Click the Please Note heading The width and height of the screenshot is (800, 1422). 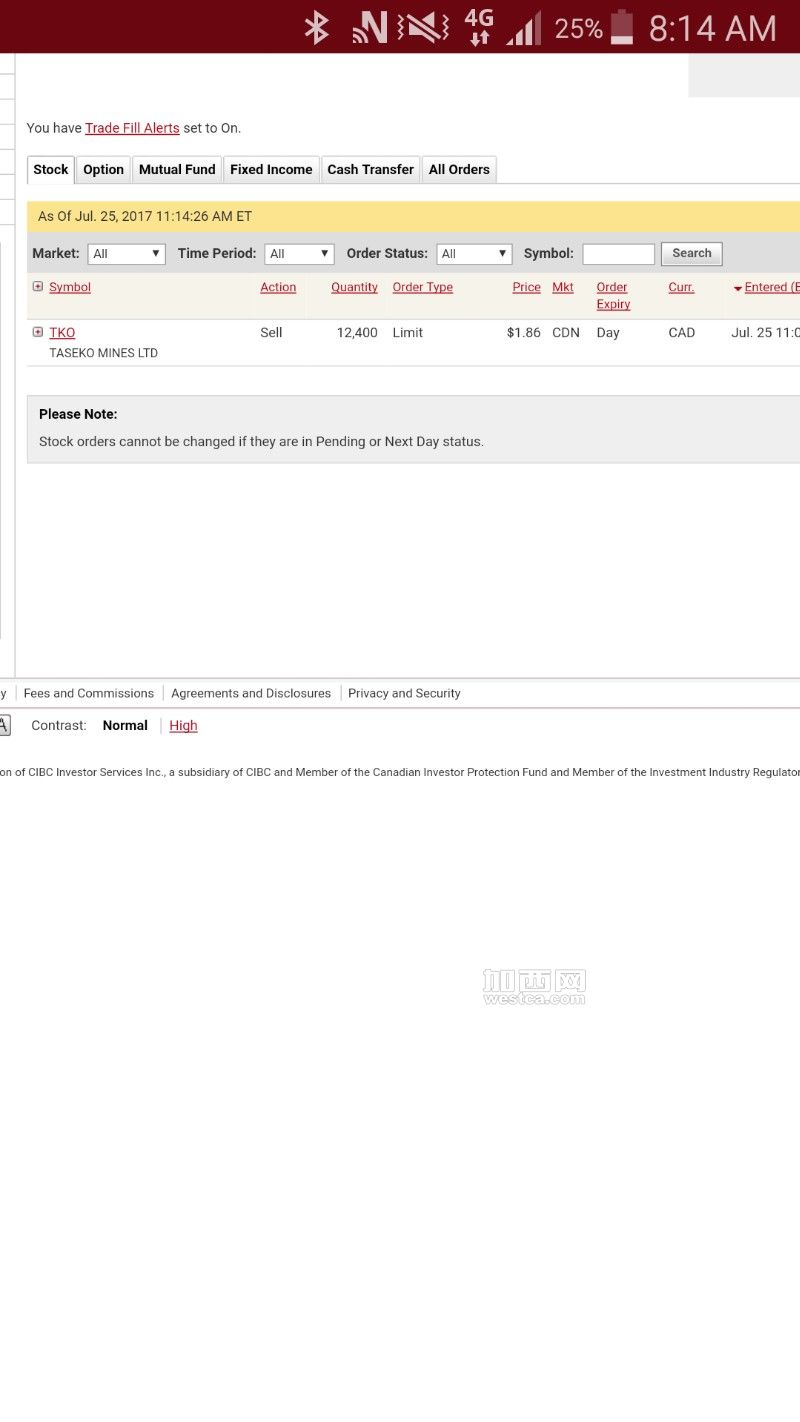[x=78, y=414]
